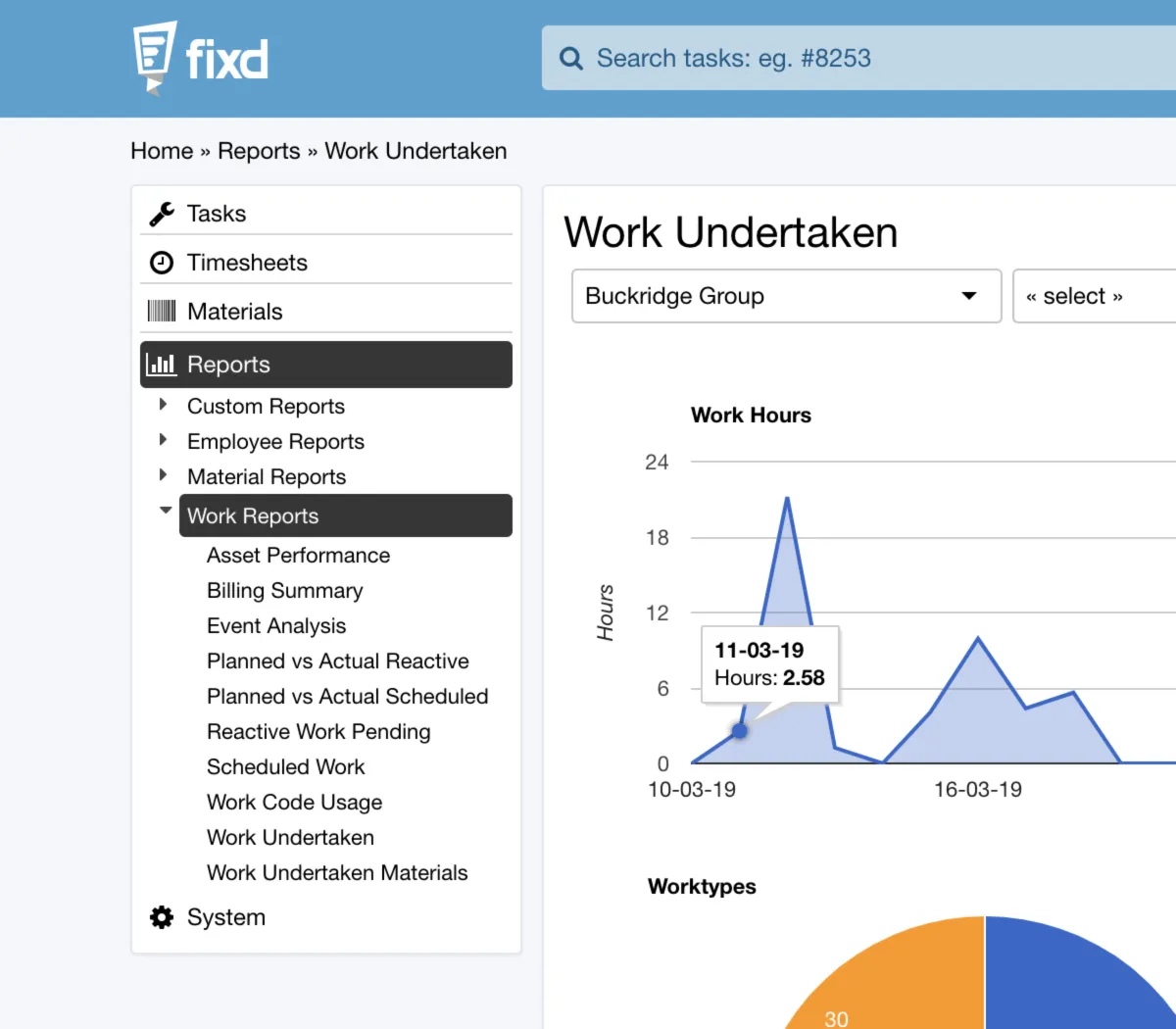
Task: Click the 11-03-19 chart data point
Action: [x=740, y=731]
